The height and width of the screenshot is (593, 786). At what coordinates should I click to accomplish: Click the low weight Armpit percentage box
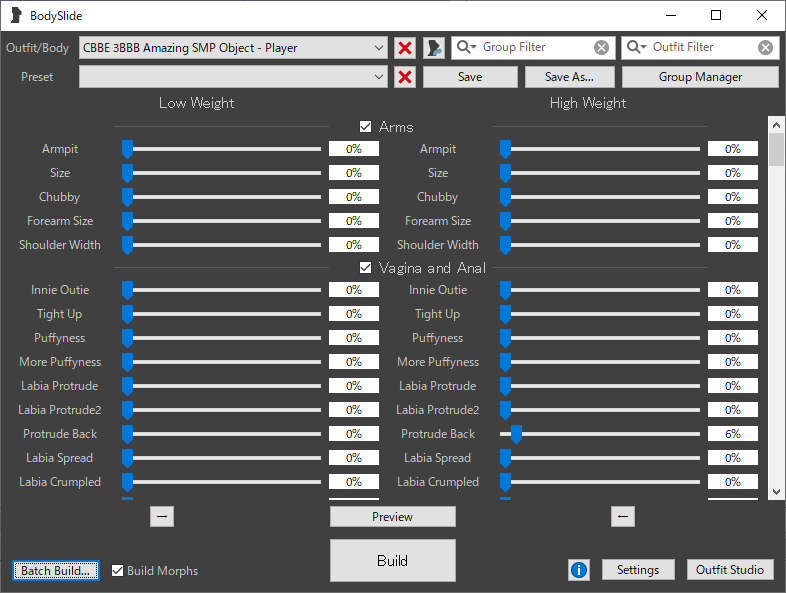click(x=354, y=149)
